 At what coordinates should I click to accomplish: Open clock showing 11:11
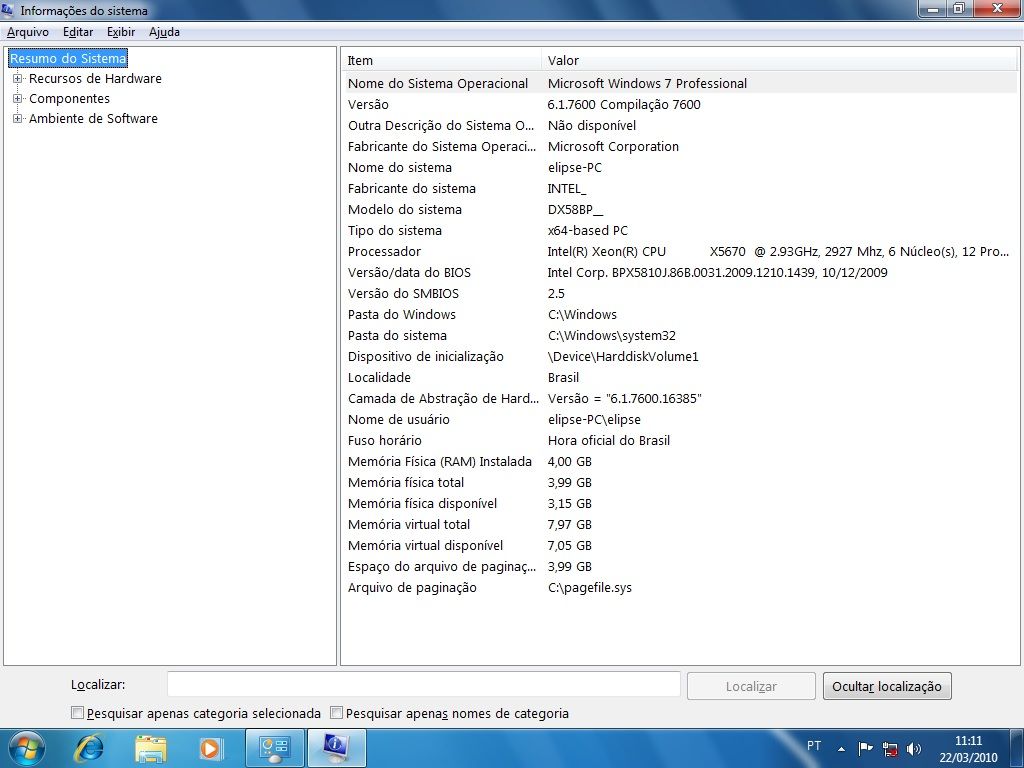[968, 749]
